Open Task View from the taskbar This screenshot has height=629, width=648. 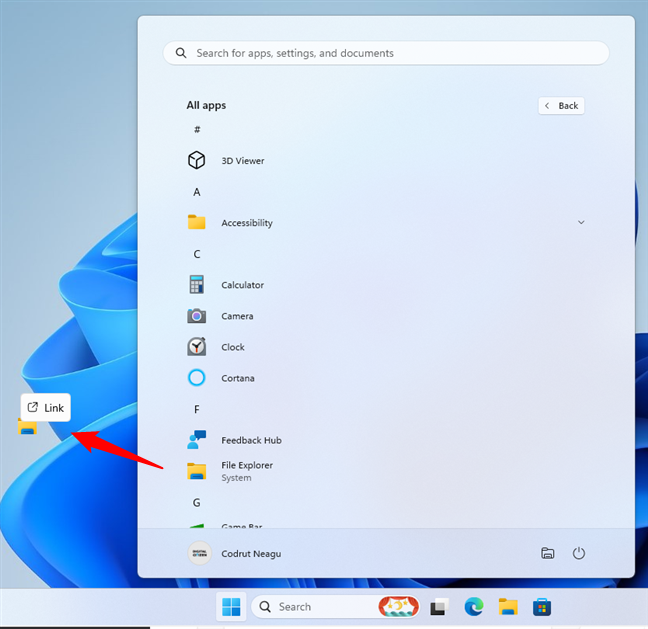coord(439,607)
